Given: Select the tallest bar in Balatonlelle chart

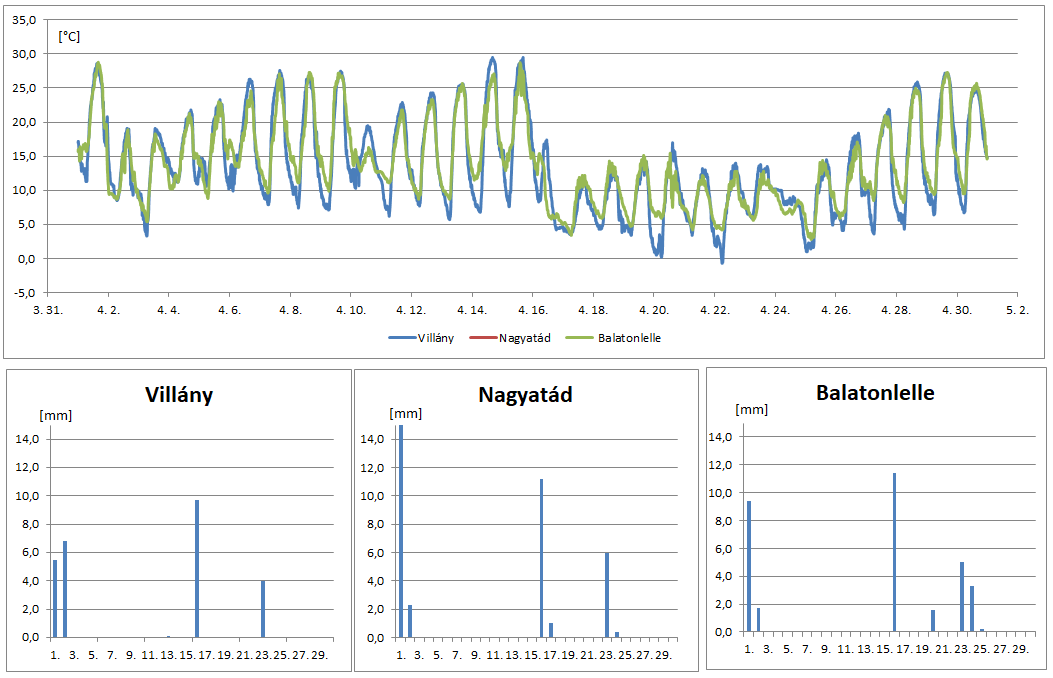Looking at the screenshot, I should (894, 552).
